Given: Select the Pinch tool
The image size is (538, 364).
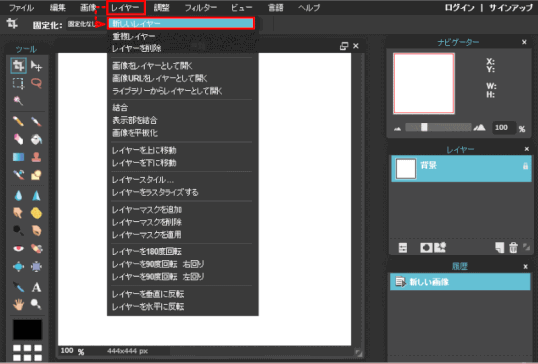Looking at the screenshot, I should [x=36, y=266].
